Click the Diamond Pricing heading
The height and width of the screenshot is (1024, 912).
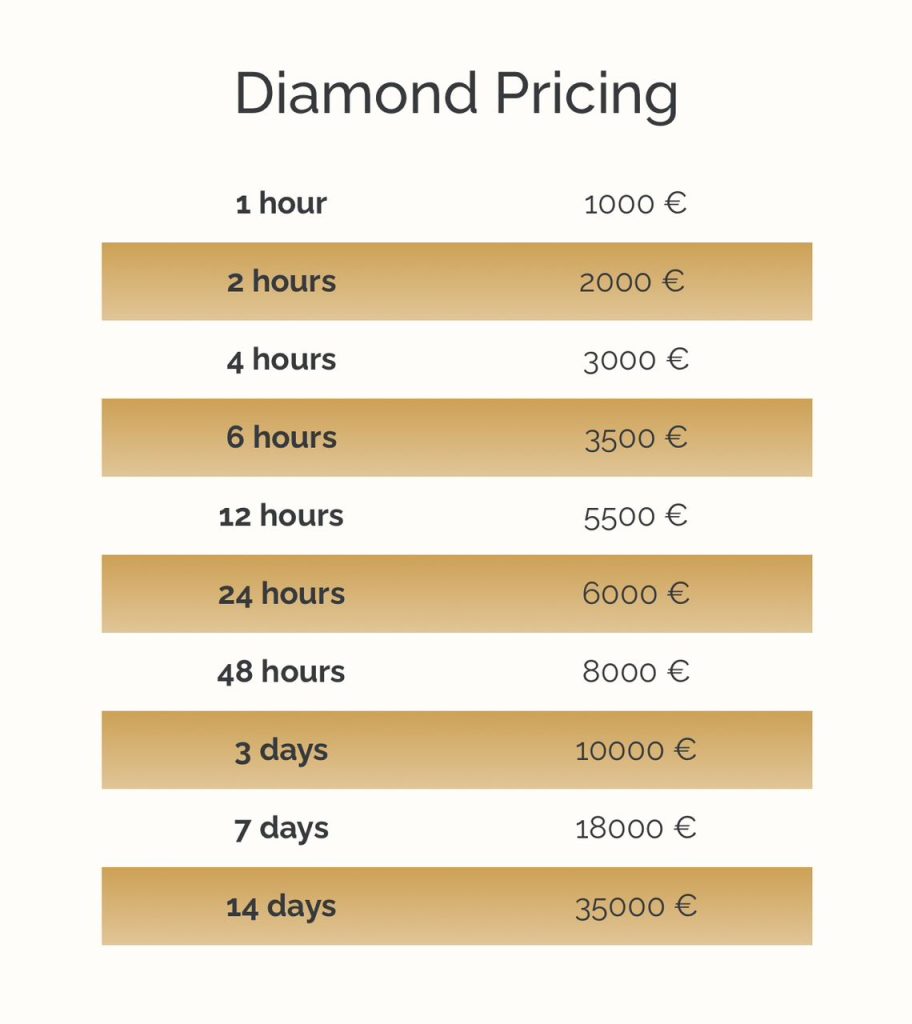(x=456, y=95)
